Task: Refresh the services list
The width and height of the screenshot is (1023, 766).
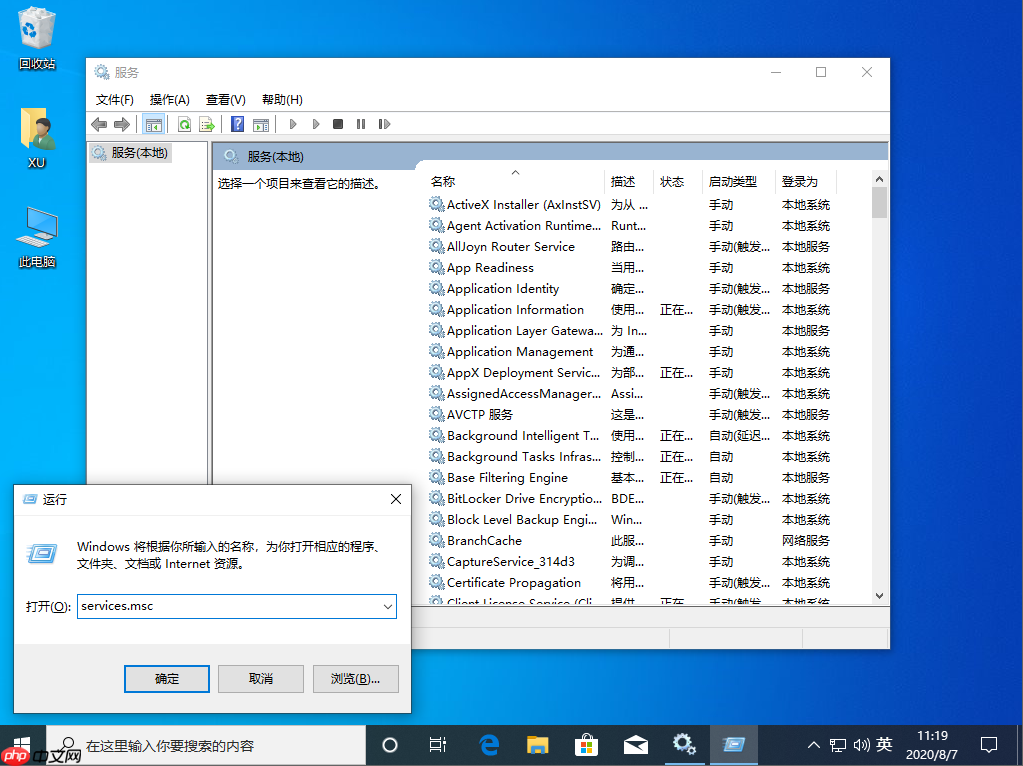Action: pyautogui.click(x=184, y=124)
